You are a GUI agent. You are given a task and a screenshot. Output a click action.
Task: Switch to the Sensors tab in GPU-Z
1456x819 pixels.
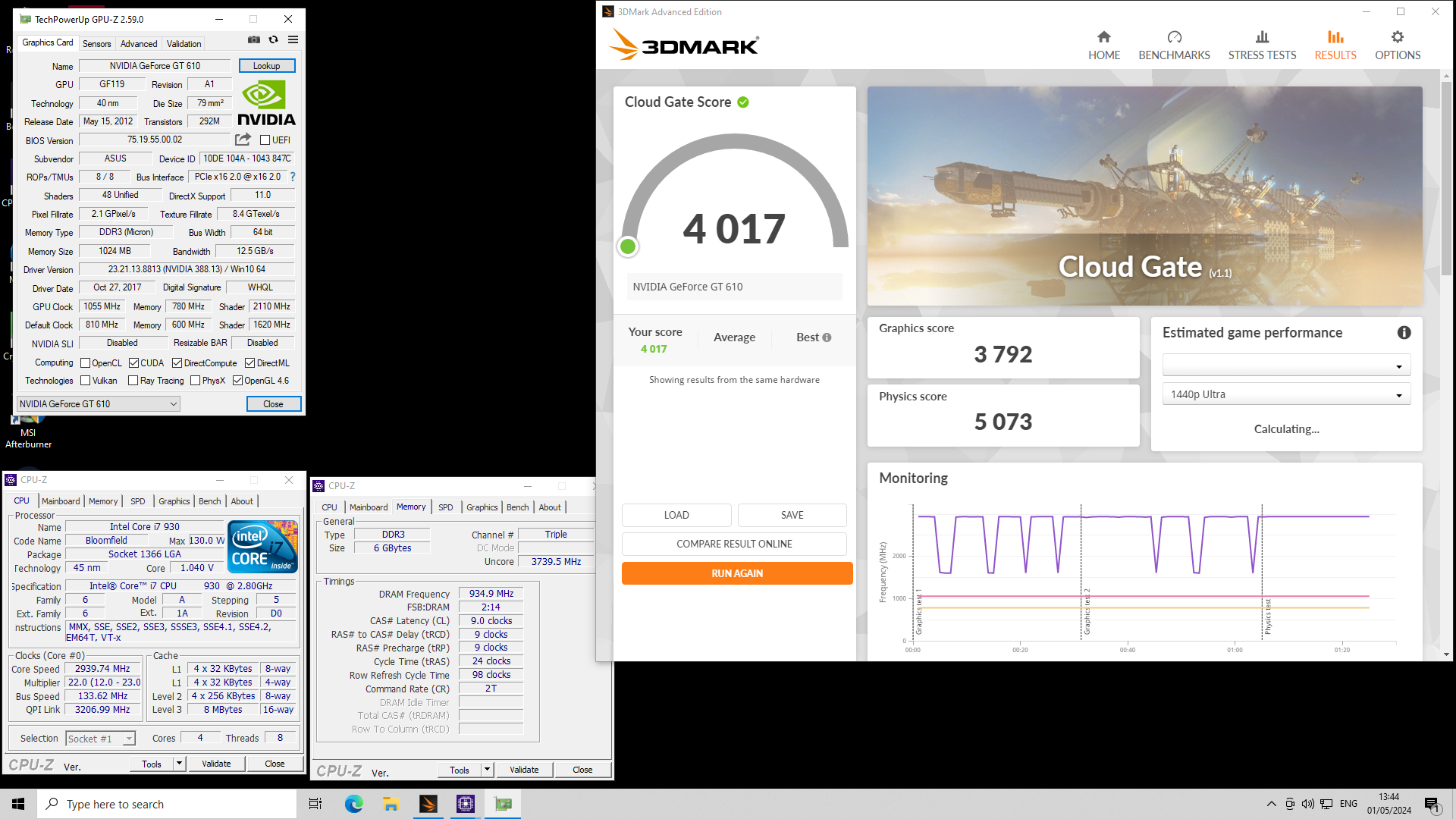pyautogui.click(x=96, y=44)
